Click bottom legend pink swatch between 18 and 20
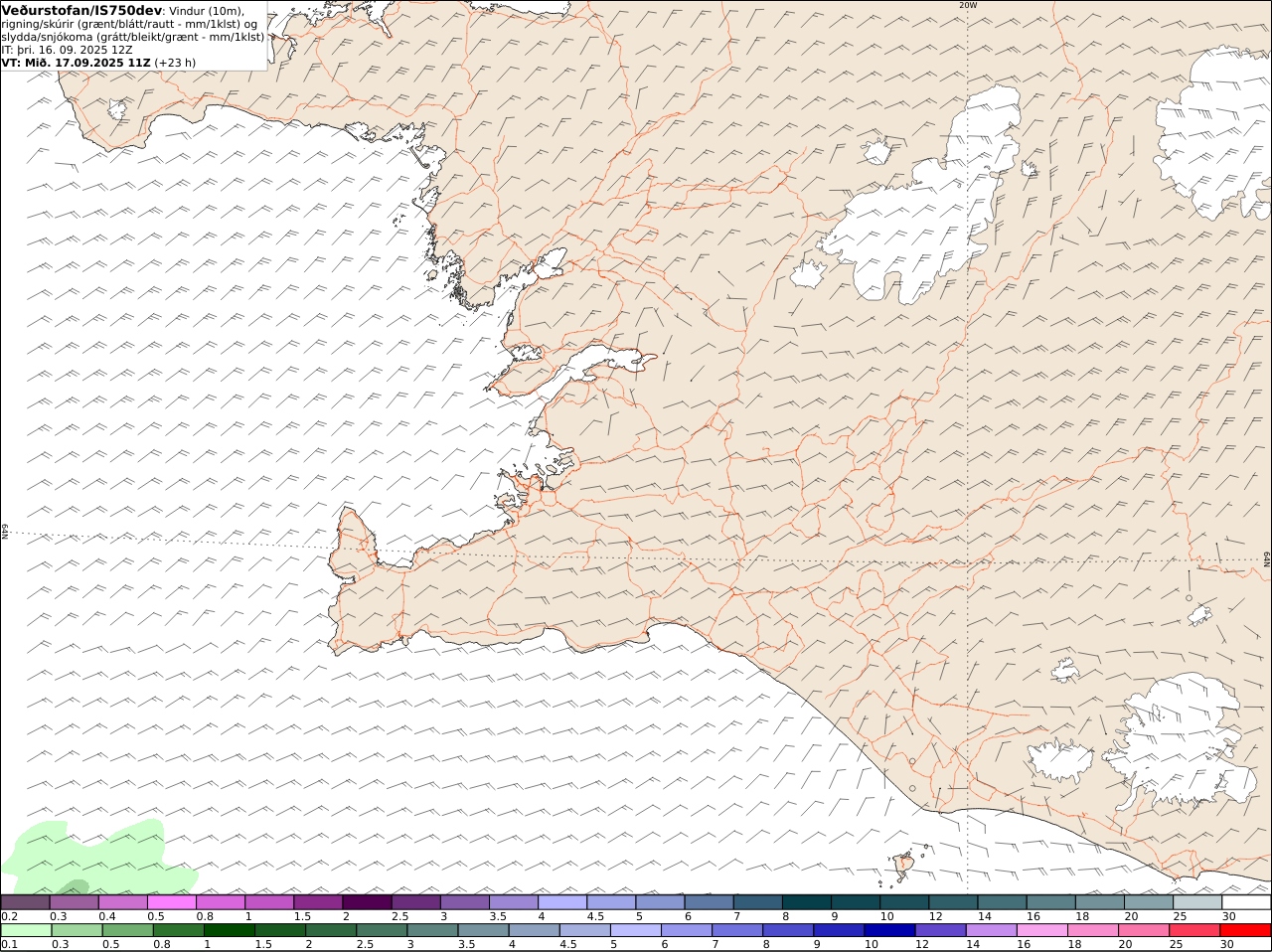 (1092, 930)
